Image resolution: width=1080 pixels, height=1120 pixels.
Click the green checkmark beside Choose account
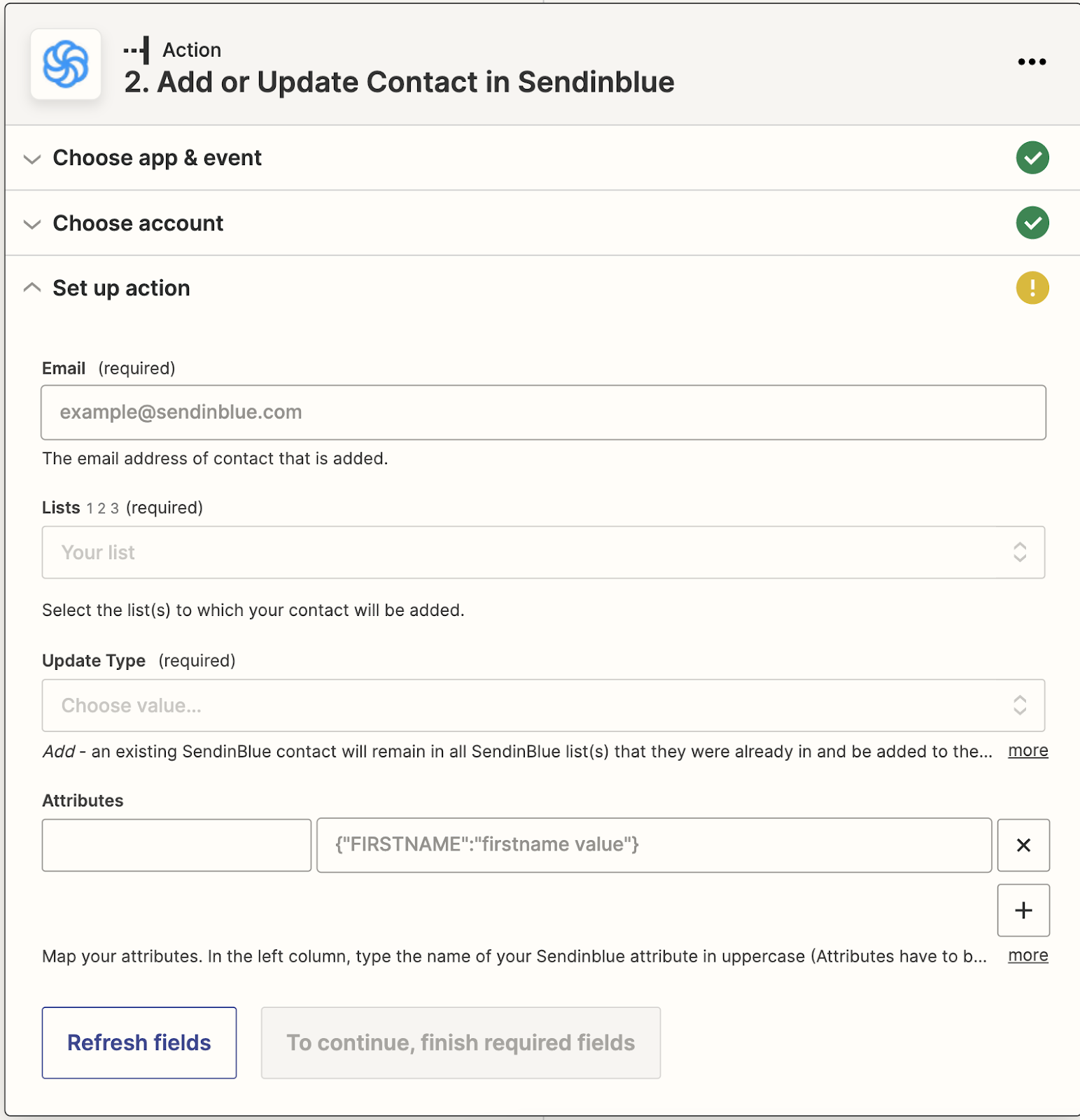point(1032,223)
